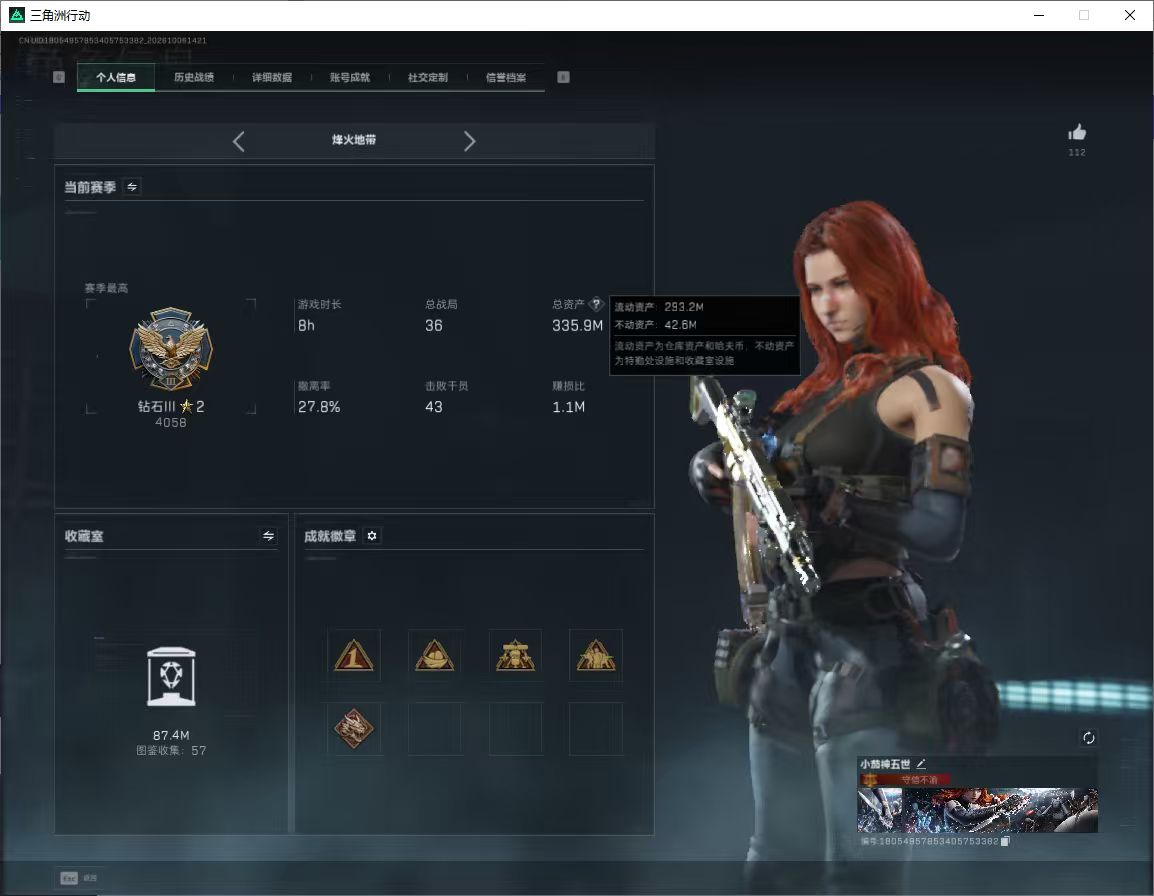Open the collection room showcase icon

[171, 677]
